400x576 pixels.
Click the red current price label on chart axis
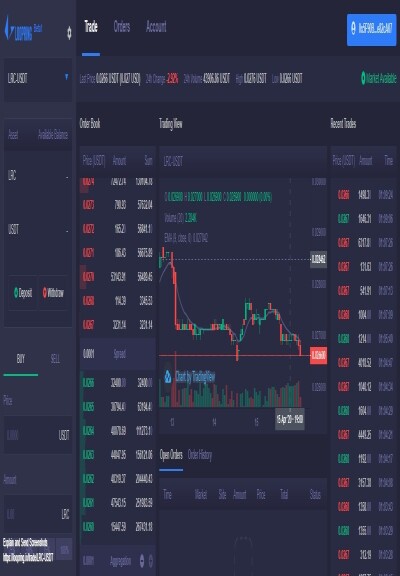[x=318, y=355]
